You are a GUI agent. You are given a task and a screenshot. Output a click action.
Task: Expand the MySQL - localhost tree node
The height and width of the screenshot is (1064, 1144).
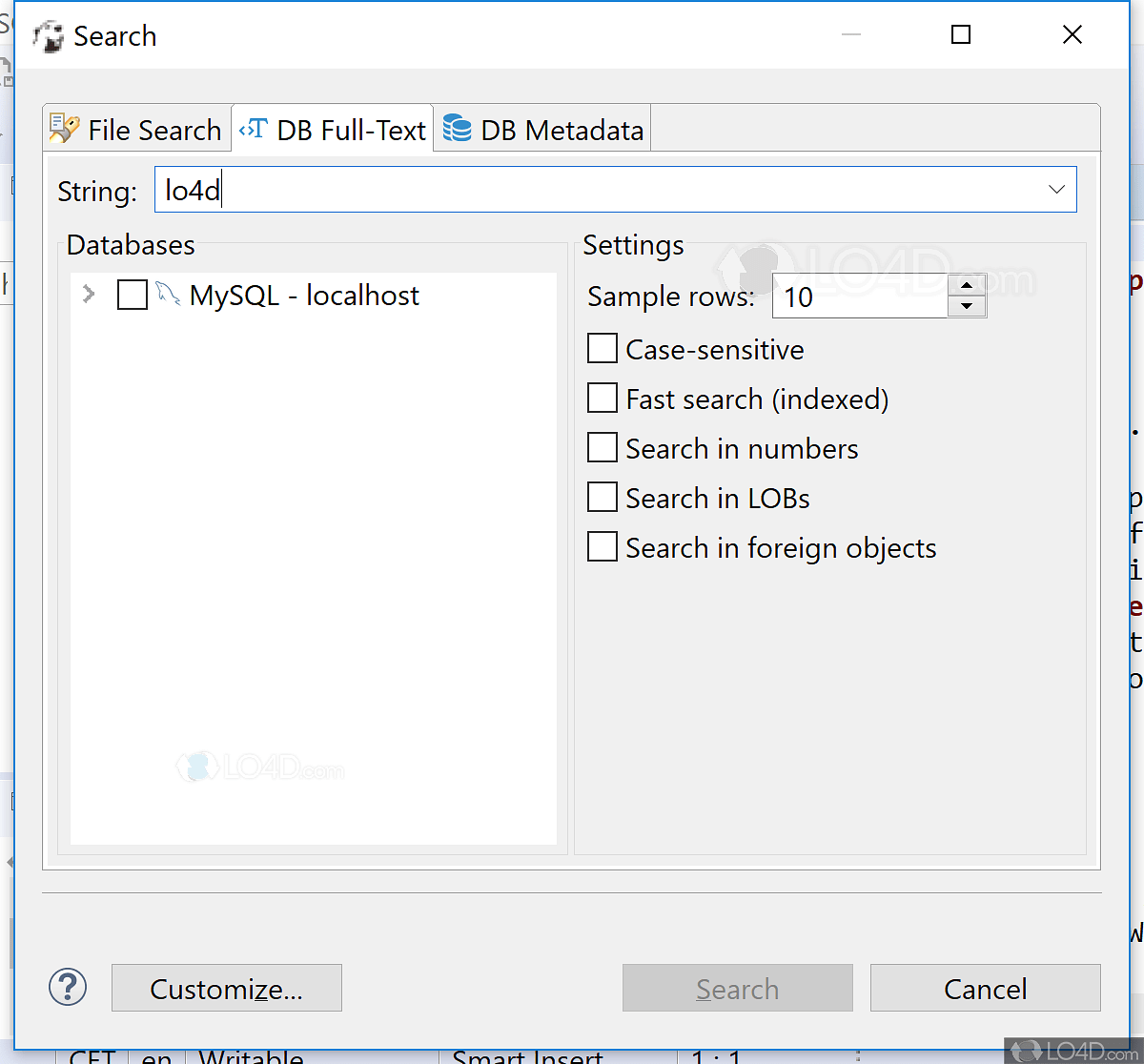88,295
